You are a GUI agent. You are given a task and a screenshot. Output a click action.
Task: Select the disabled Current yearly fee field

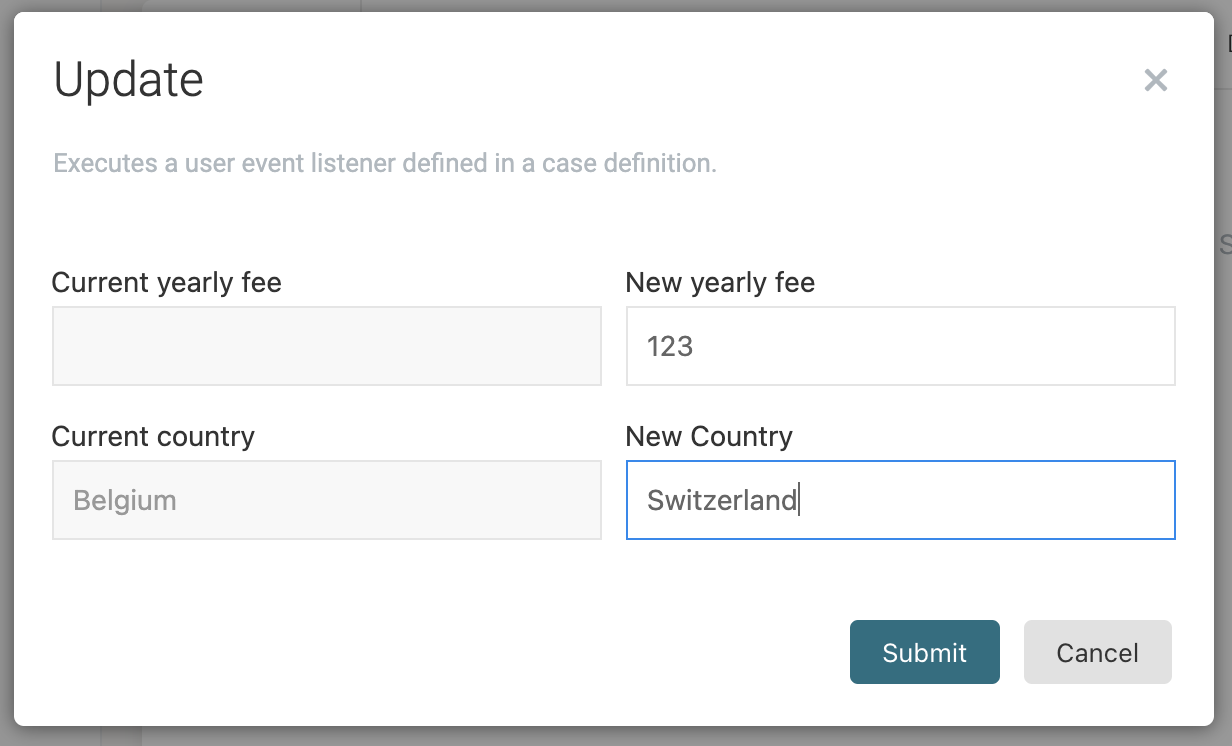[326, 346]
